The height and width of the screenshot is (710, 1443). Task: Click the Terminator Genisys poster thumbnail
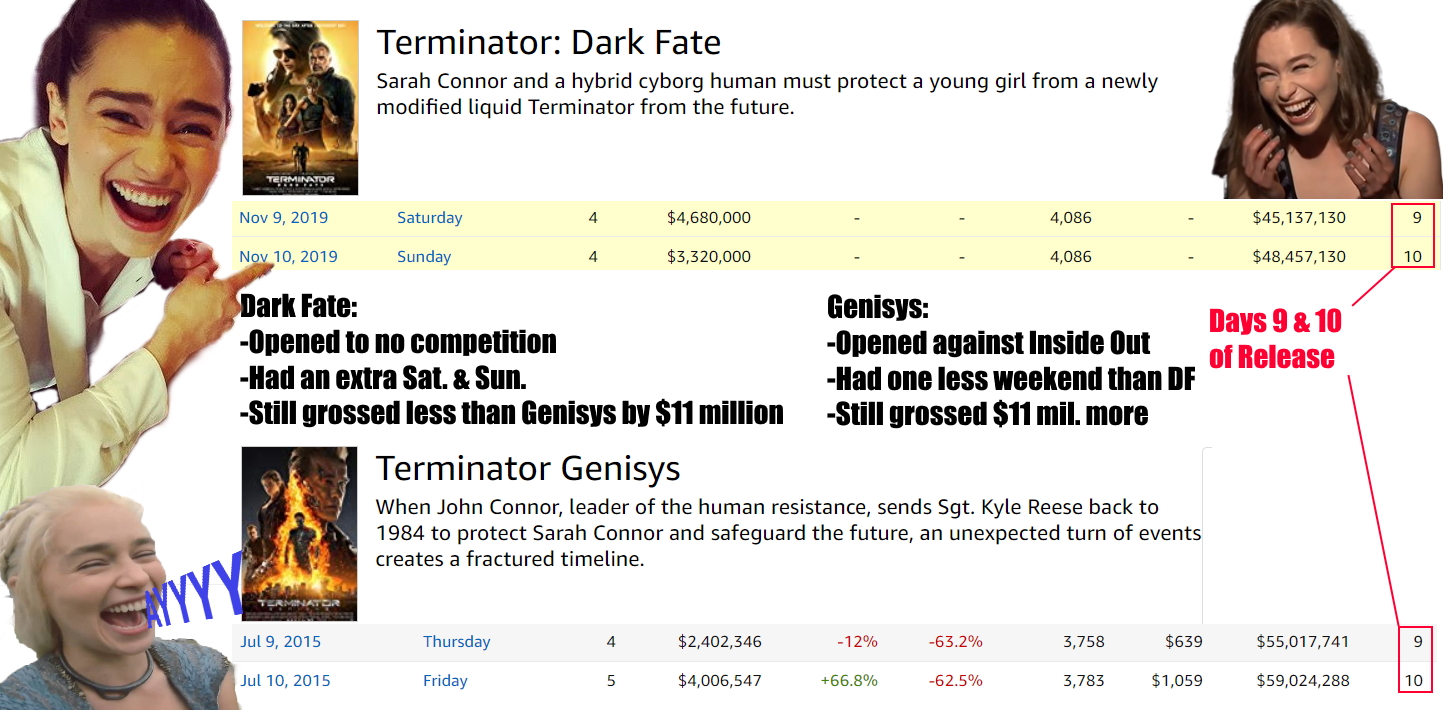299,534
